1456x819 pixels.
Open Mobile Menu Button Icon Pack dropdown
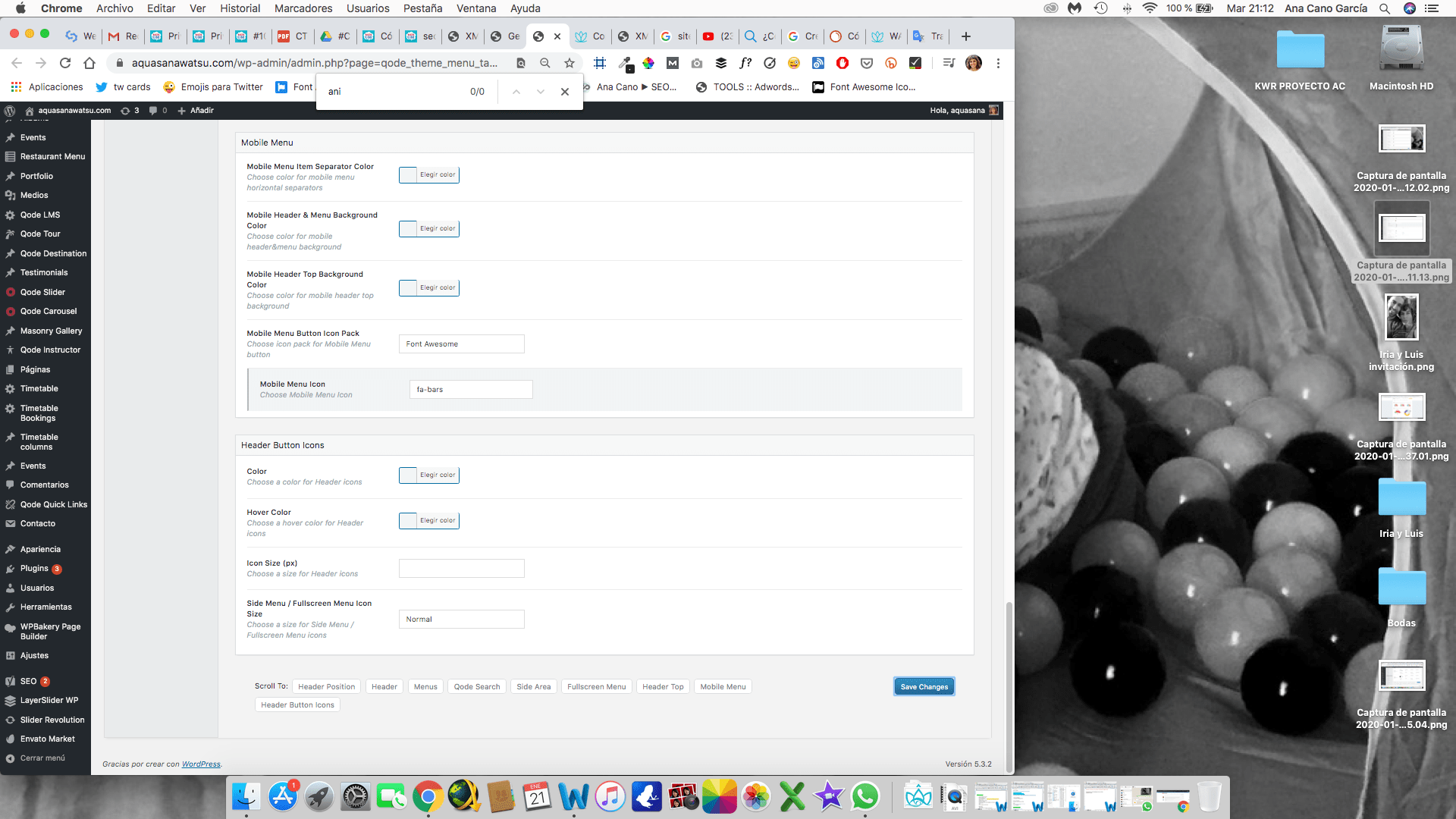coord(461,344)
